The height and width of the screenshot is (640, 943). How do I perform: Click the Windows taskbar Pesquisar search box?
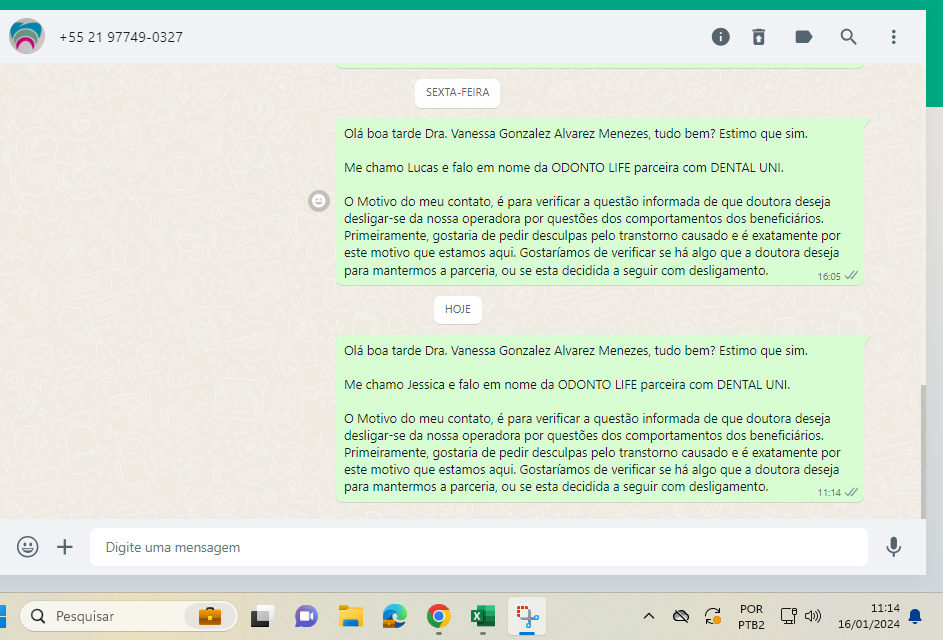129,616
